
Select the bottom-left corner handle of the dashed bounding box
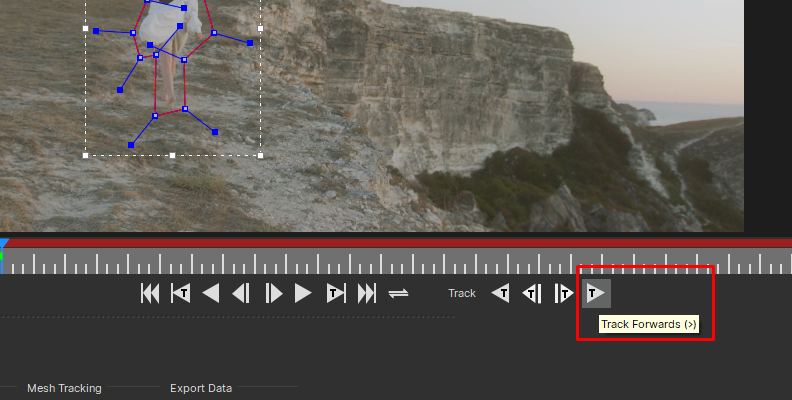tap(85, 156)
